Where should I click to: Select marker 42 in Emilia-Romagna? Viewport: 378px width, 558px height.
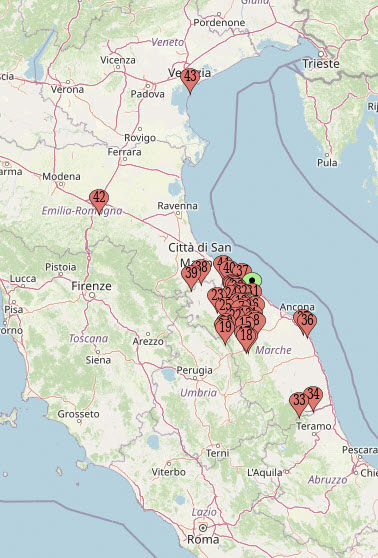99,202
